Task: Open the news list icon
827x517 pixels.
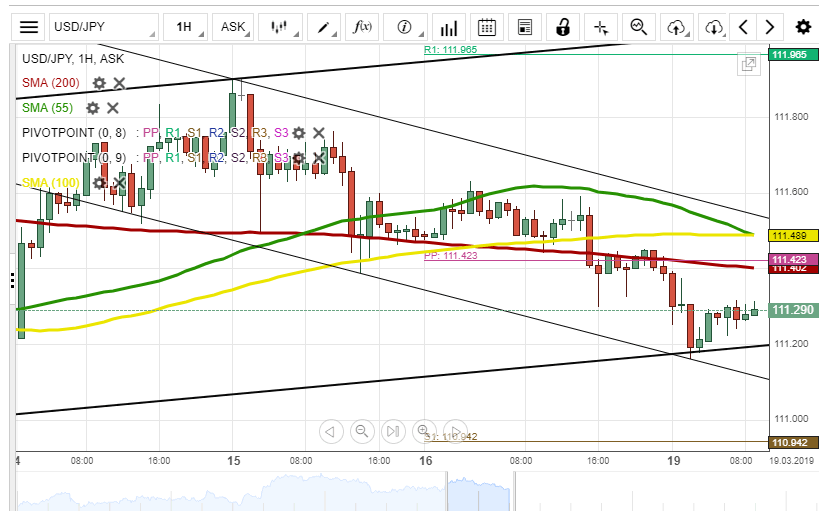Action: (x=525, y=27)
